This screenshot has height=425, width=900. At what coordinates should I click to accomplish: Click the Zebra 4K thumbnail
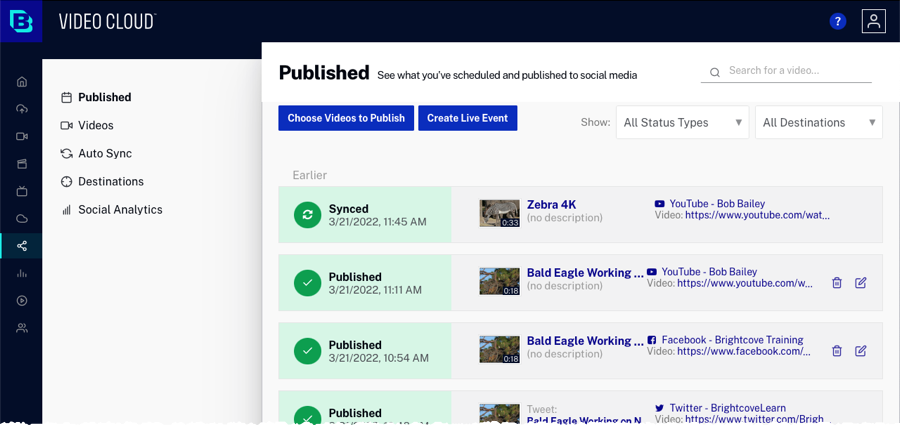pos(499,213)
